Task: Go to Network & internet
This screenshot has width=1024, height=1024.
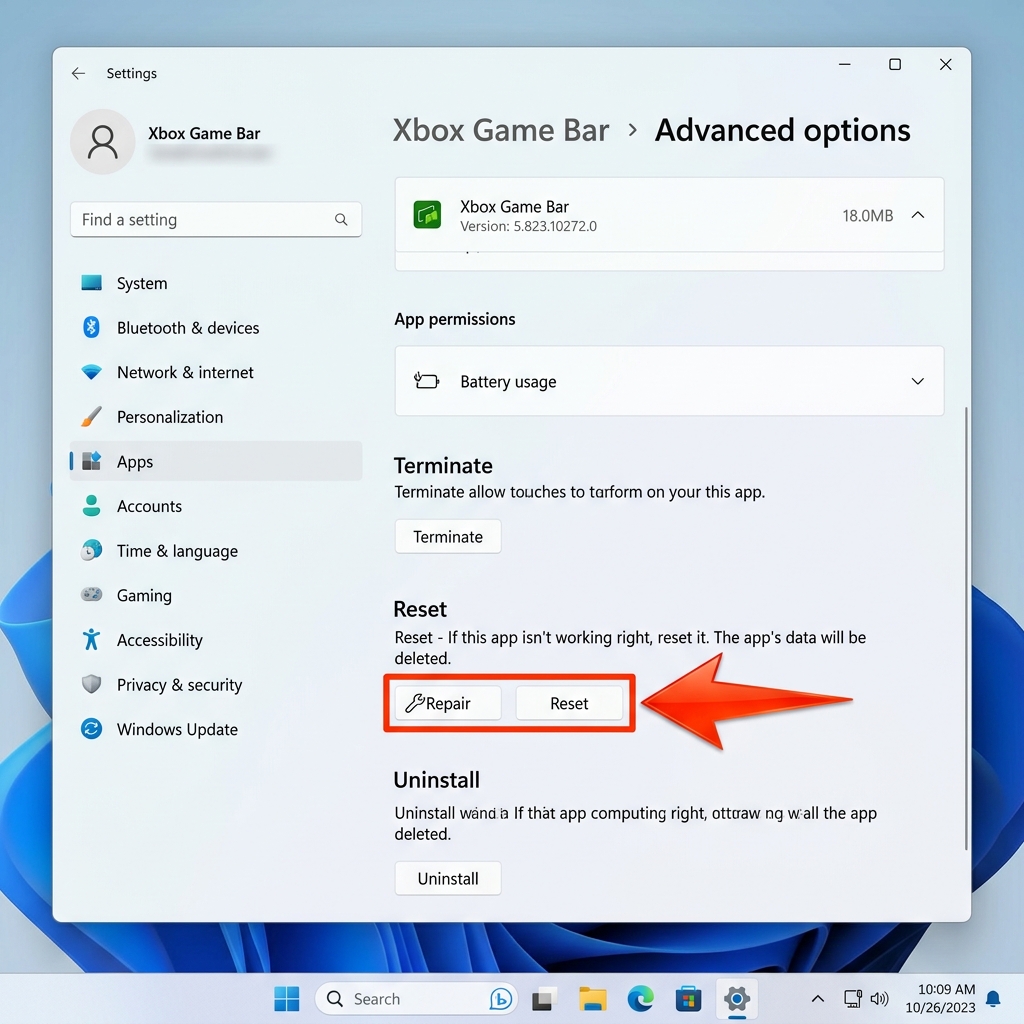Action: click(216, 372)
